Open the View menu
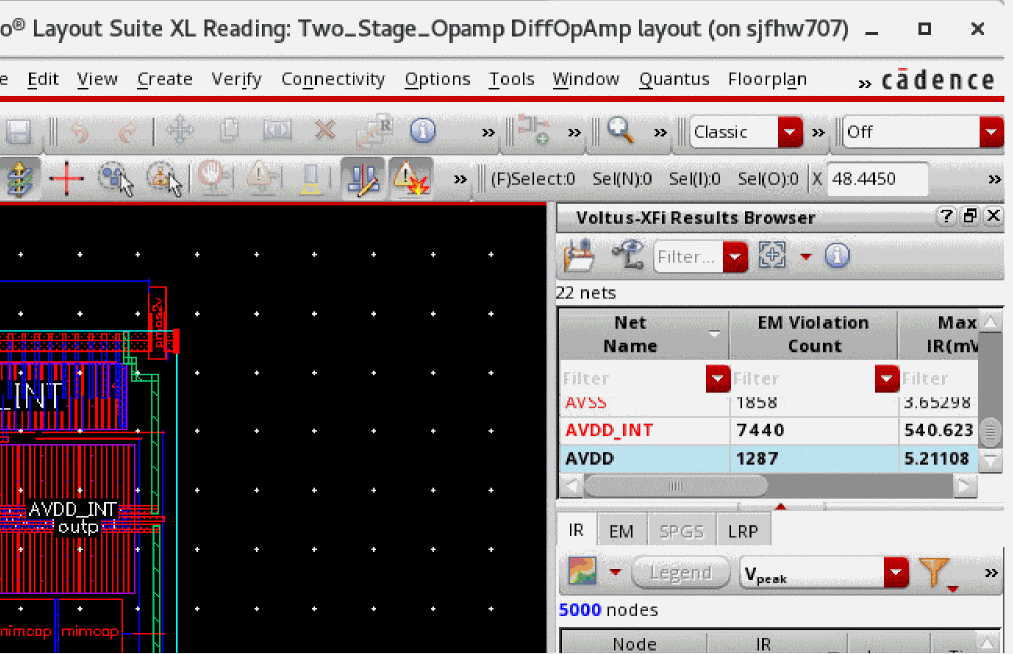 pos(98,79)
